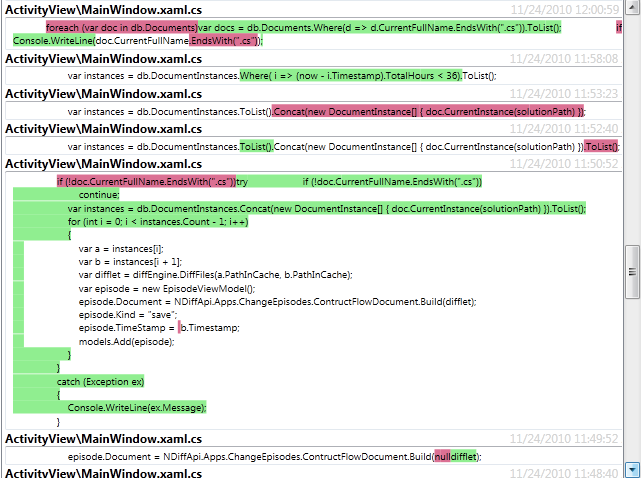Click the scrollbar down arrow
The height and width of the screenshot is (478, 642).
pos(633,469)
